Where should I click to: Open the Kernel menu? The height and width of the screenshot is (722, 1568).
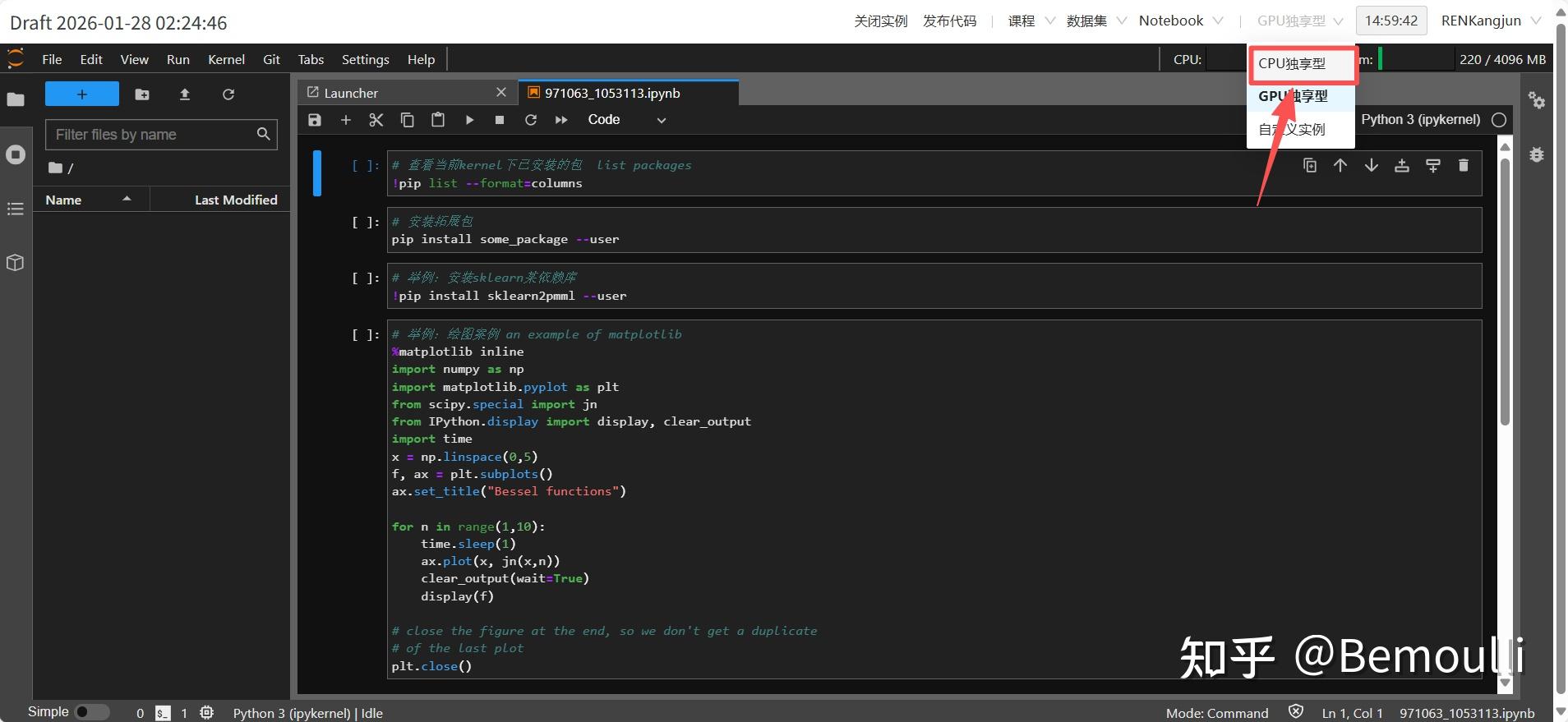[x=226, y=59]
